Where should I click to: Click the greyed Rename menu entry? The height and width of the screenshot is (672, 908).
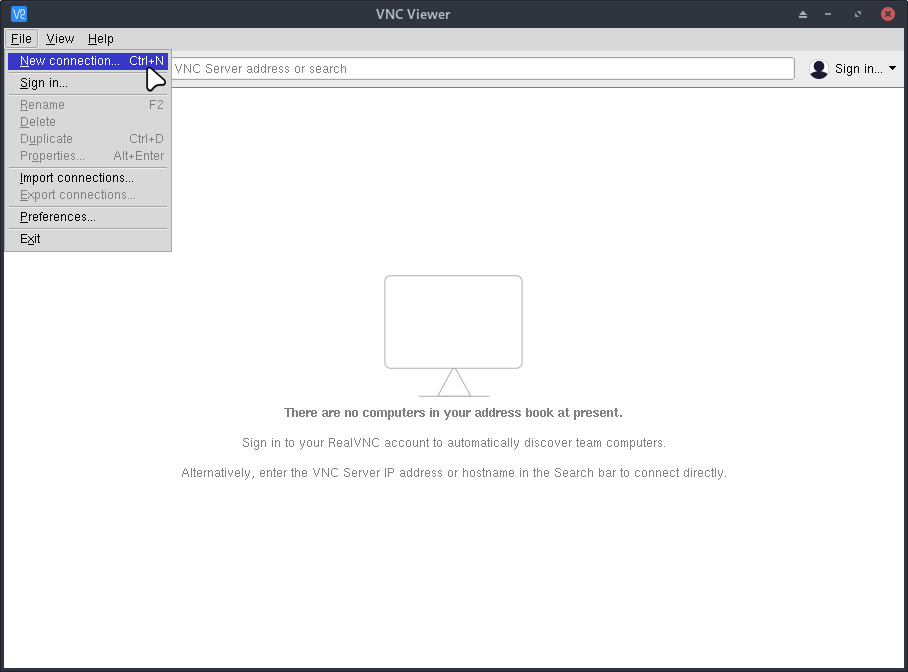tap(88, 105)
